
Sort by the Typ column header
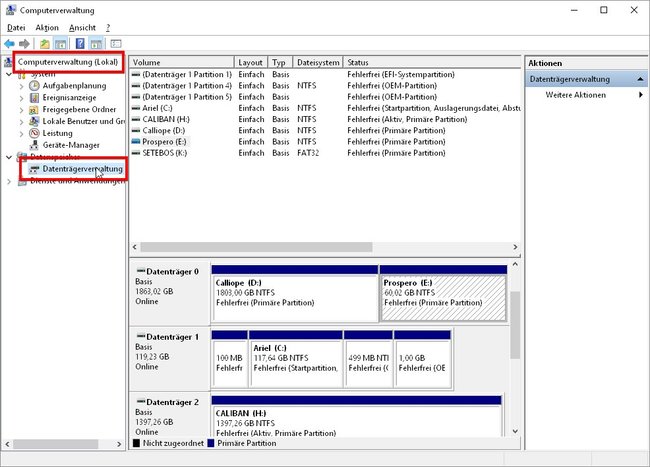280,63
